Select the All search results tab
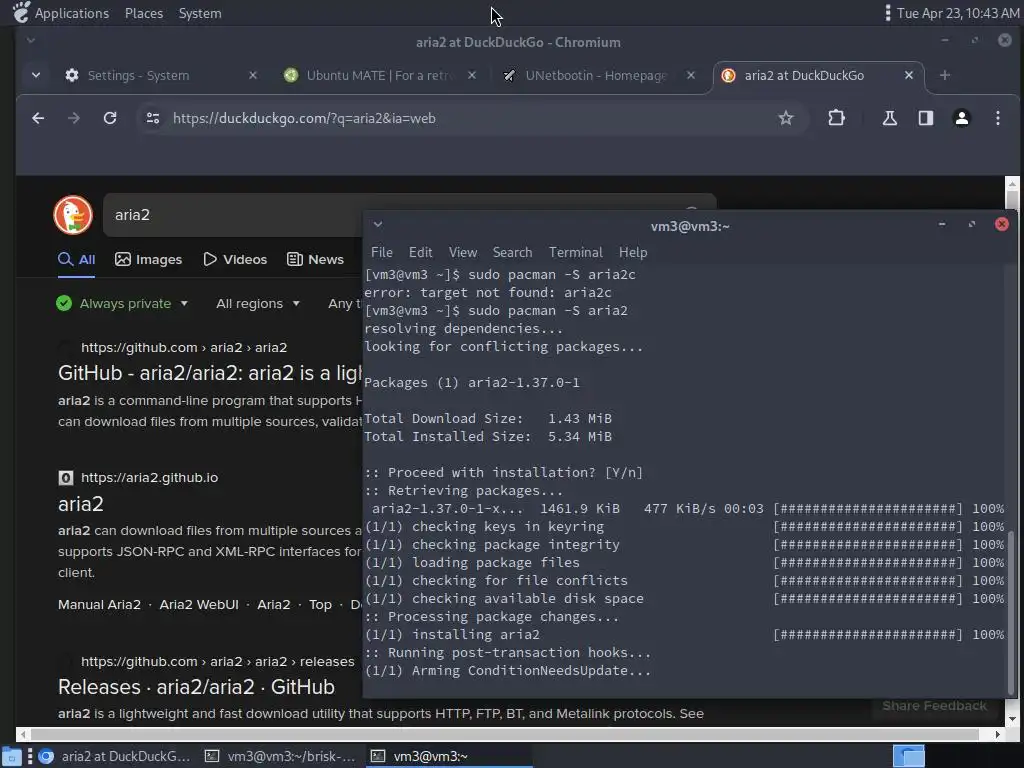The image size is (1024, 768). (x=76, y=259)
